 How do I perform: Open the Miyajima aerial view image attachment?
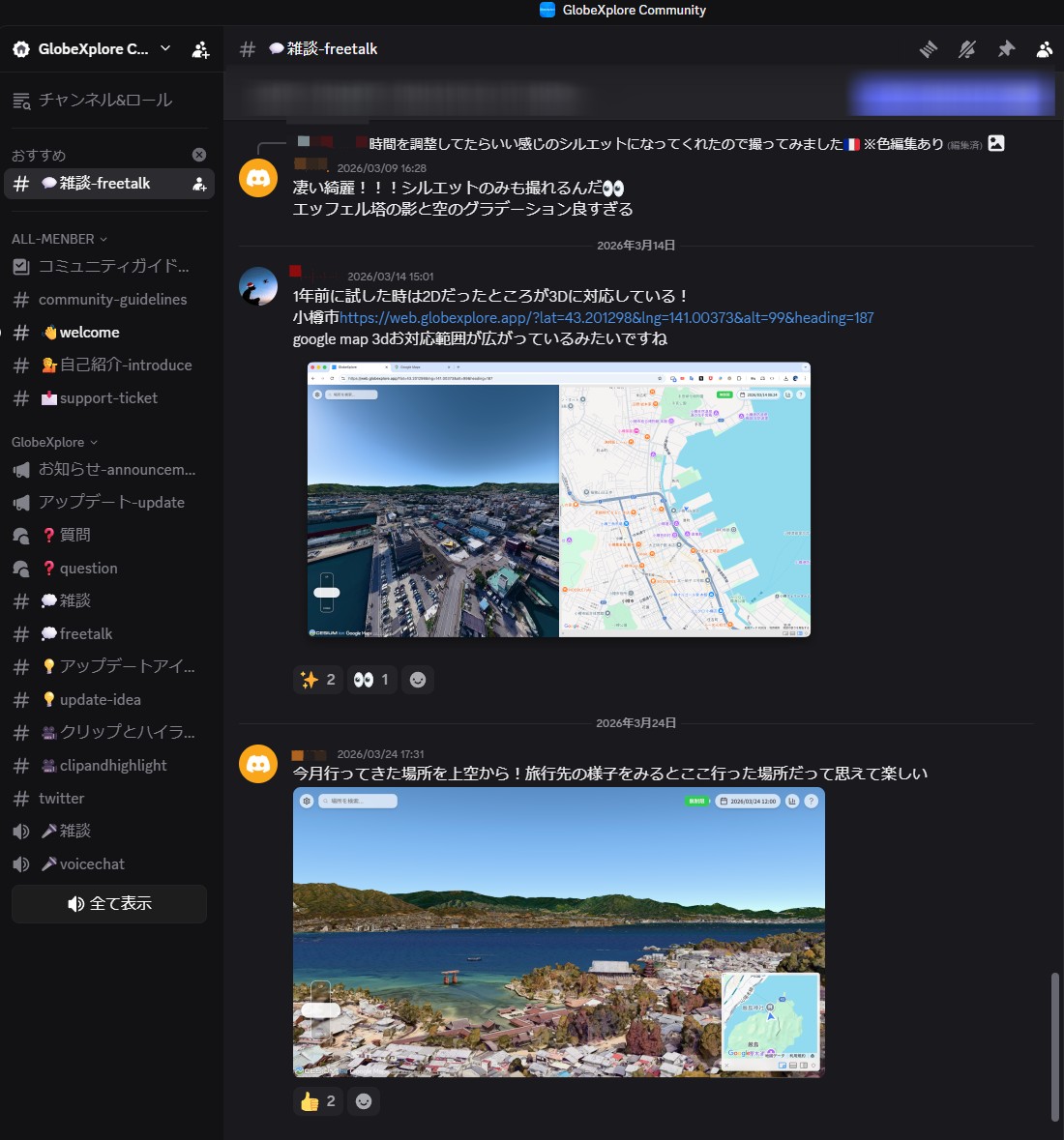(558, 932)
